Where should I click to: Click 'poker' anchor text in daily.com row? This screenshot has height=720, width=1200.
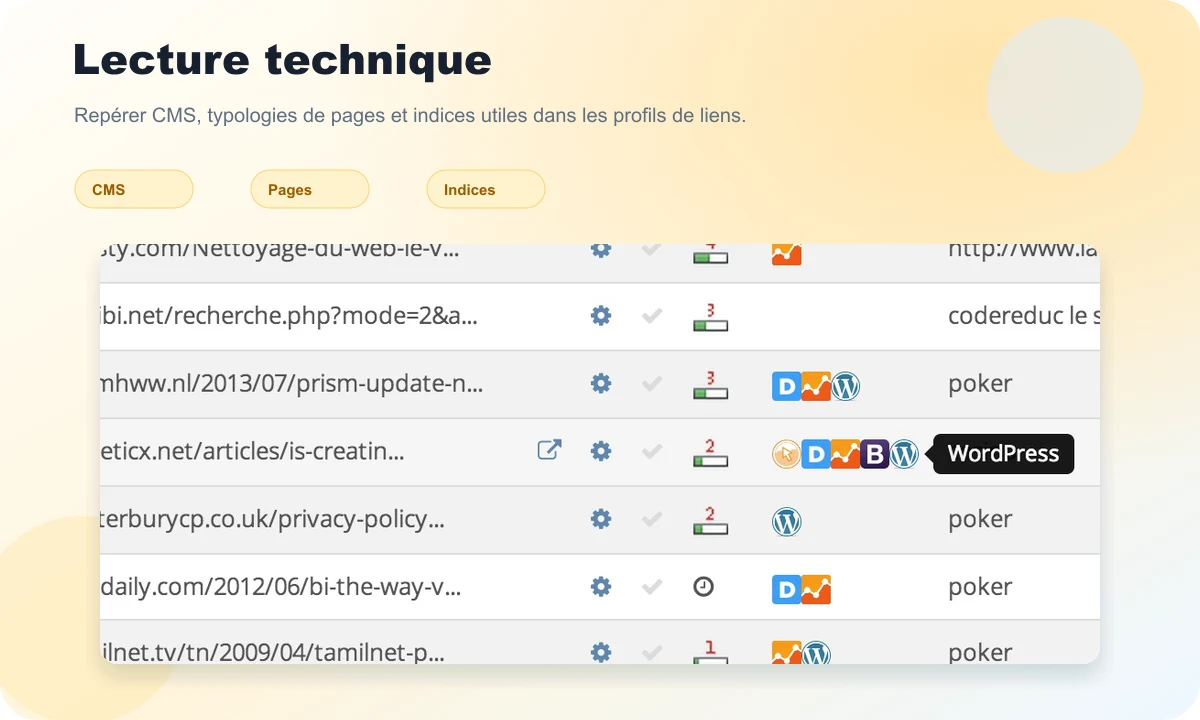pyautogui.click(x=980, y=587)
